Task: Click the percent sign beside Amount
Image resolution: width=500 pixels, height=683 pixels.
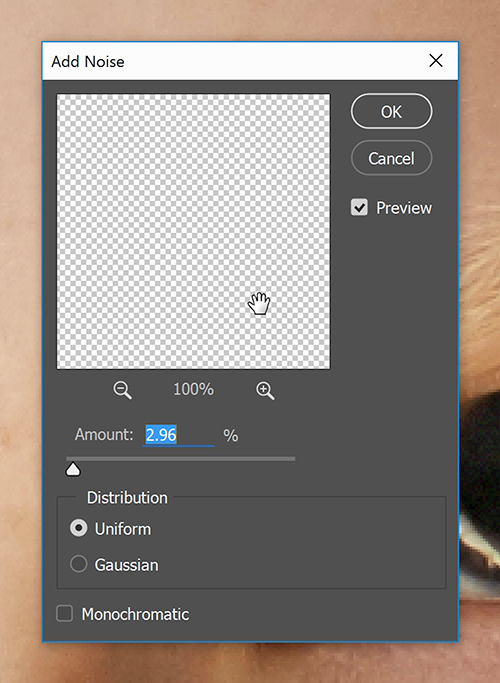Action: click(231, 436)
